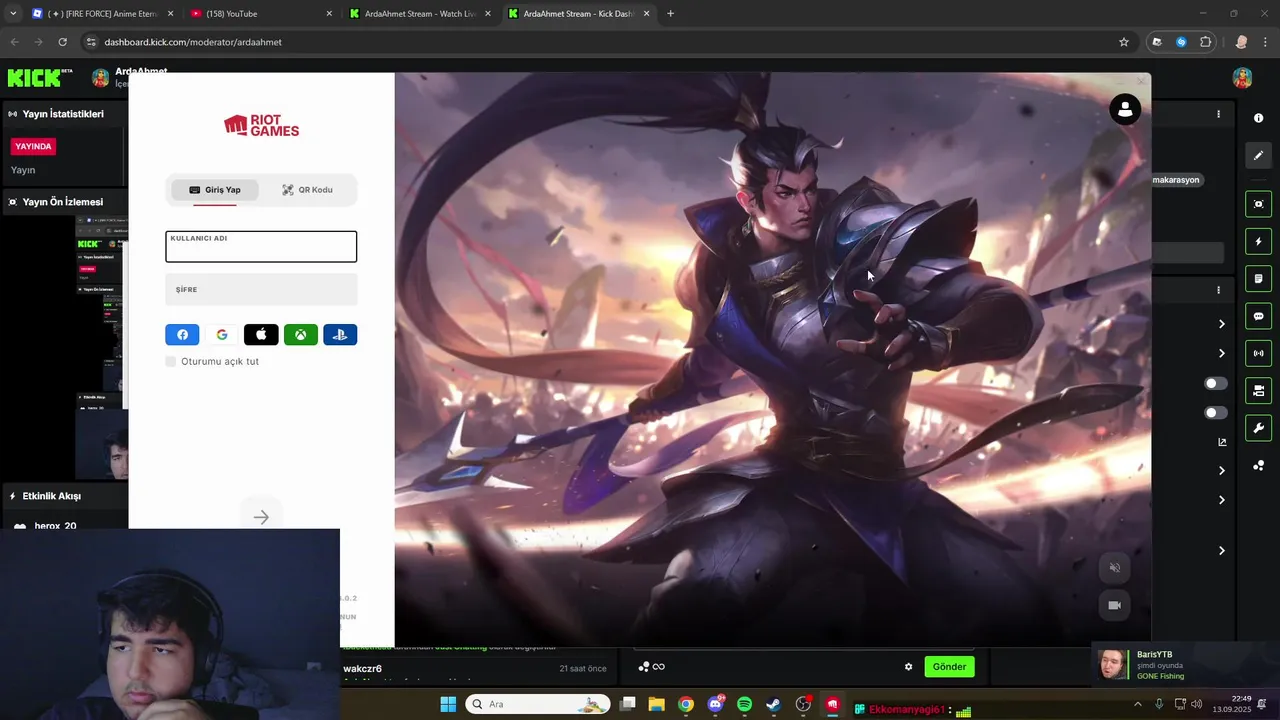
Task: Click the KULLANICI ADI username field
Action: [x=261, y=246]
